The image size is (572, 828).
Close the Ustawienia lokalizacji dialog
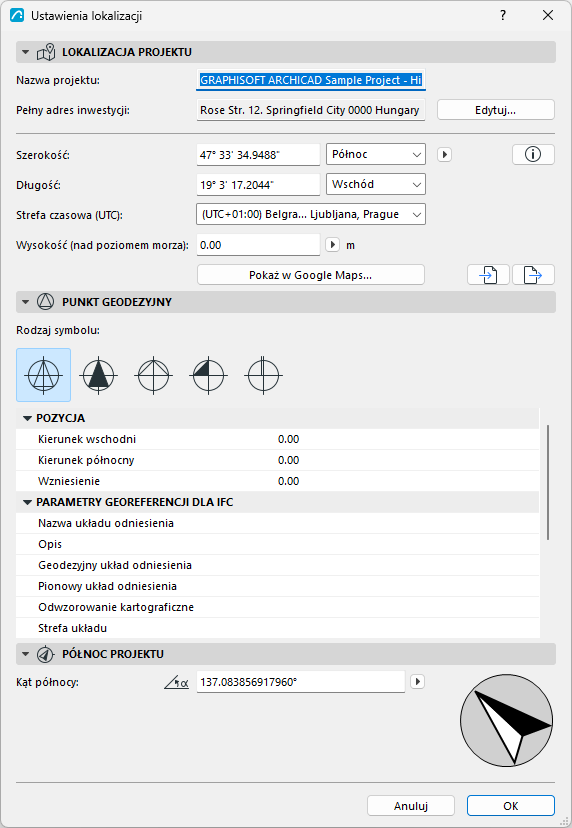tap(548, 15)
